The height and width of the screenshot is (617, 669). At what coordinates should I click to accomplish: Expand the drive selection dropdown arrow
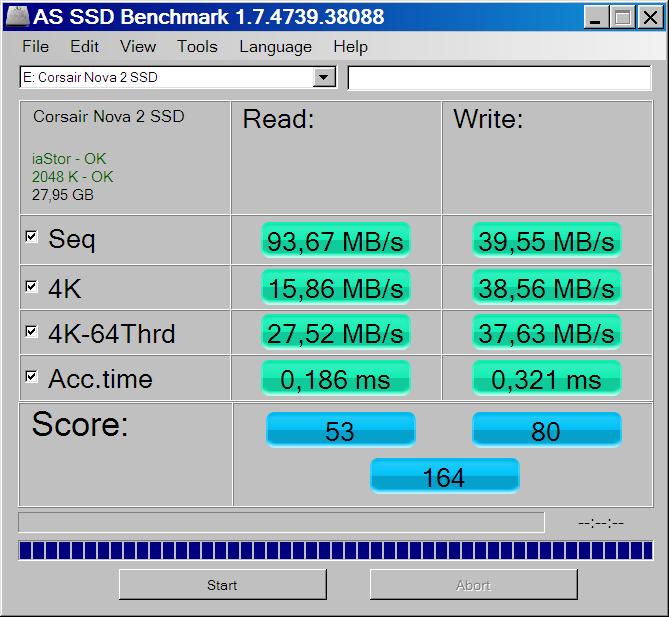[x=324, y=77]
